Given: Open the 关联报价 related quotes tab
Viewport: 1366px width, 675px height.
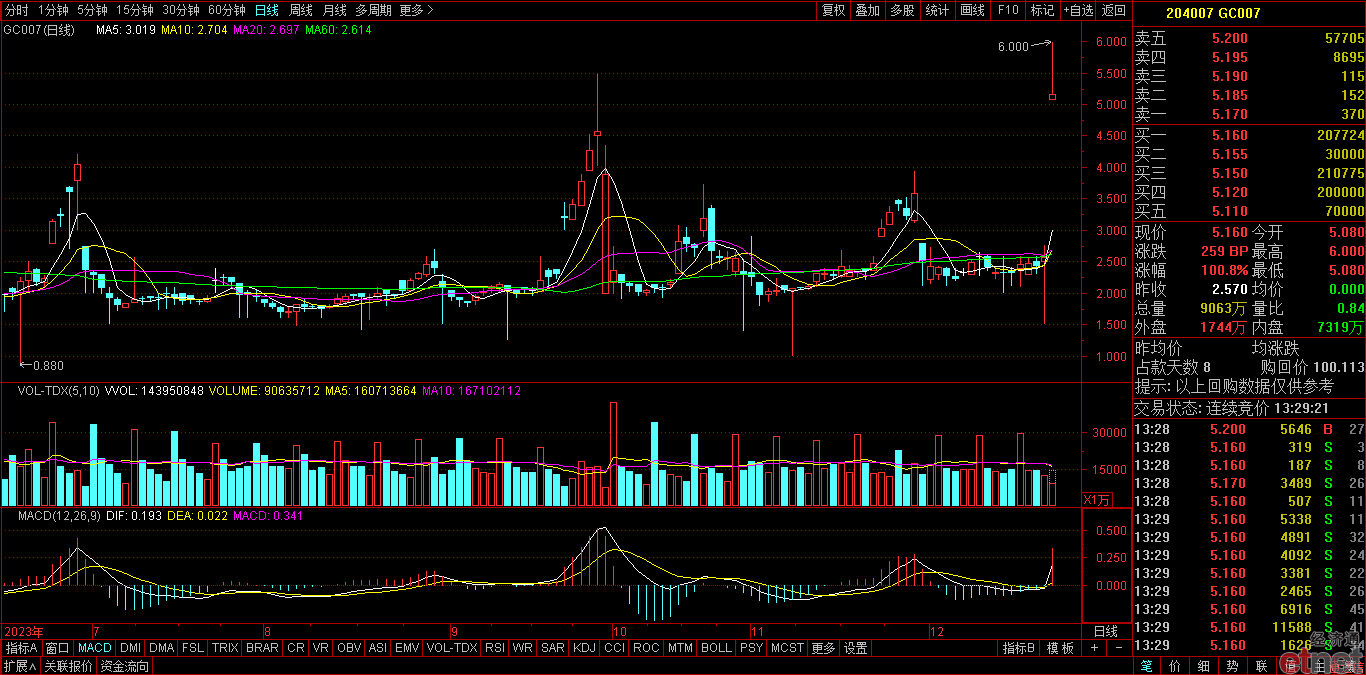Looking at the screenshot, I should coord(68,666).
